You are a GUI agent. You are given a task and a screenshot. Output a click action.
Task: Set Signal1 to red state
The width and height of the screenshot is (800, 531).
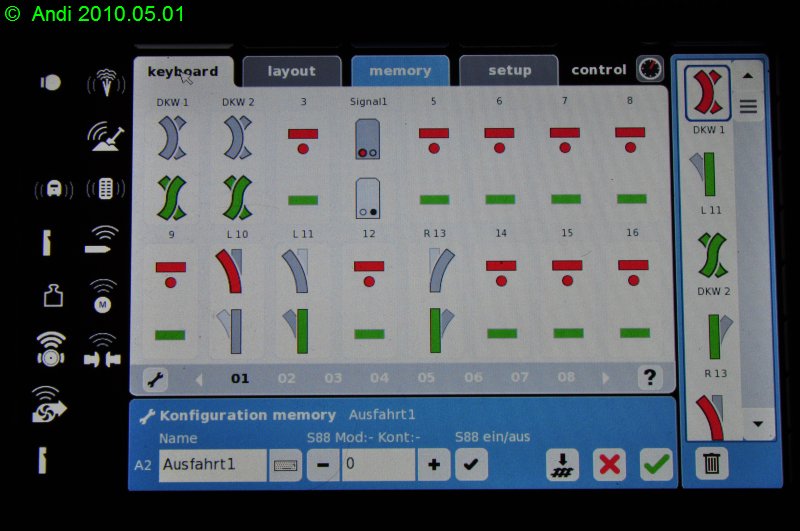(x=368, y=138)
